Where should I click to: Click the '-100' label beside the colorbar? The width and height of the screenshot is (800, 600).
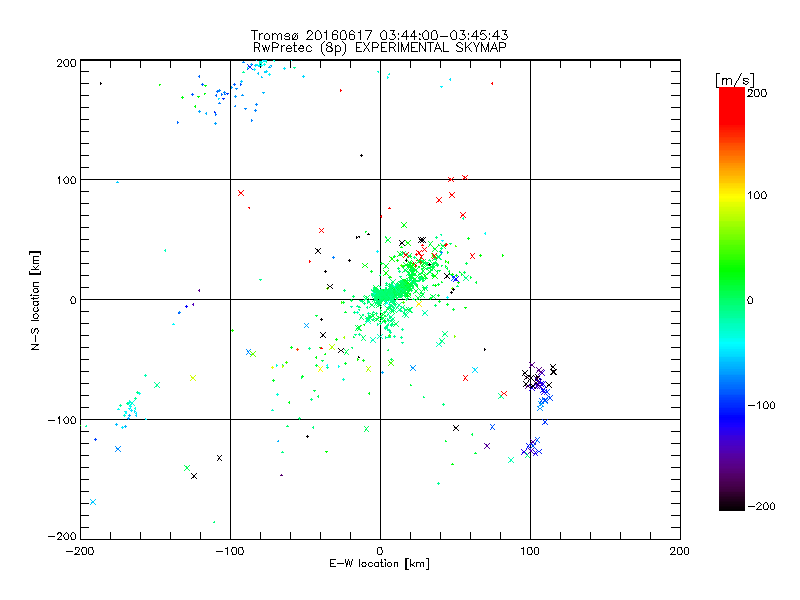762,406
